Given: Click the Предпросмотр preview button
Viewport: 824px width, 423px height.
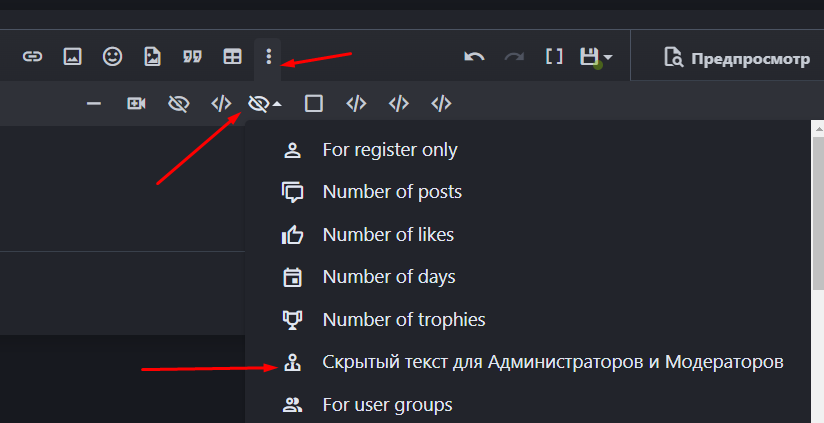Looking at the screenshot, I should point(737,57).
